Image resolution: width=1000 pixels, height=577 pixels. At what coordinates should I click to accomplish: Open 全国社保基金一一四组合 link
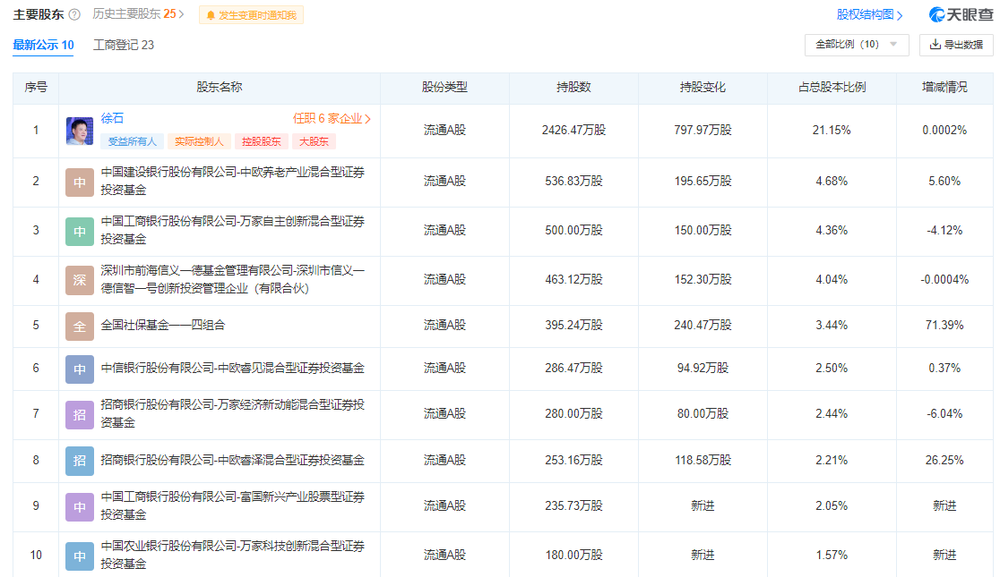pos(163,325)
